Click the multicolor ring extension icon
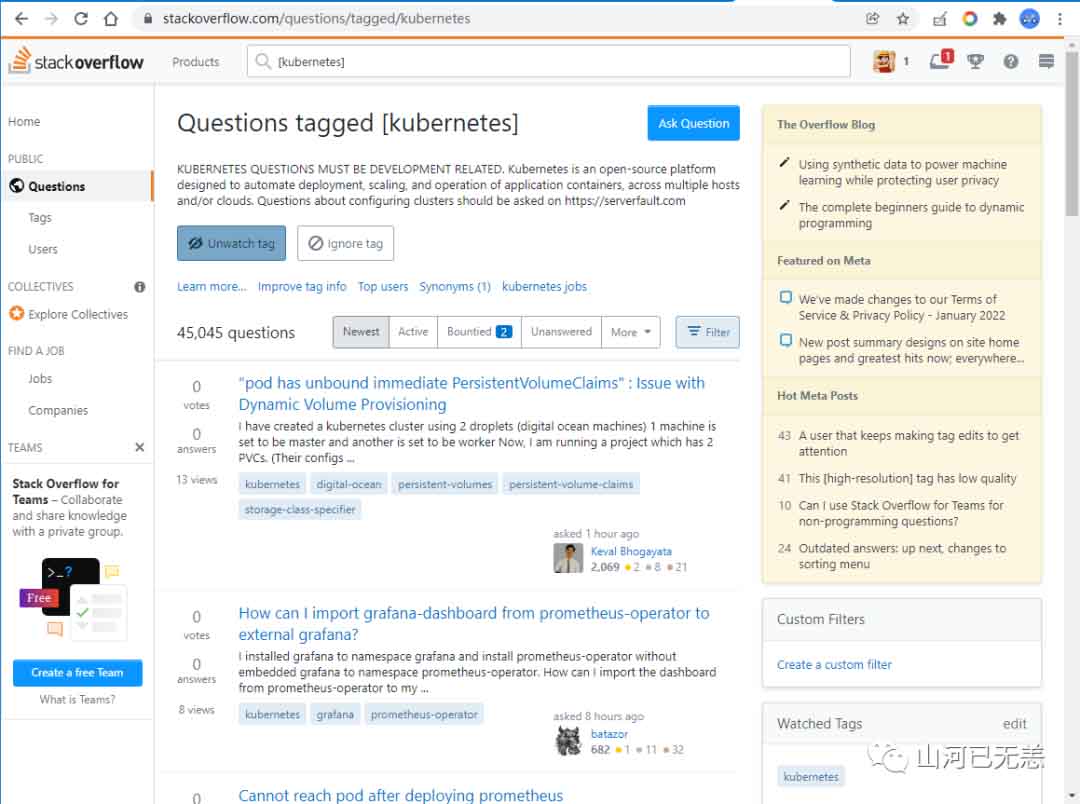1080x804 pixels. pos(970,19)
